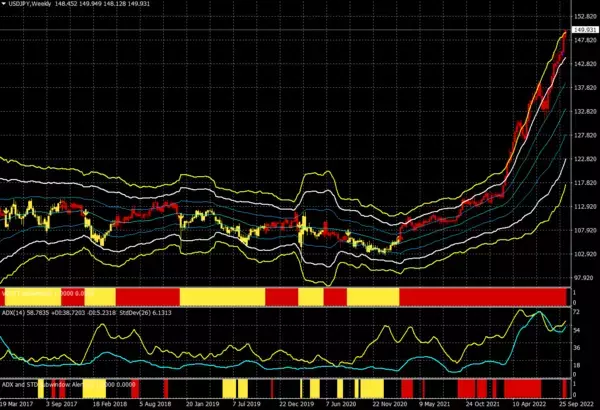
Task: Click the 142.820 price scale label
Action: point(584,64)
